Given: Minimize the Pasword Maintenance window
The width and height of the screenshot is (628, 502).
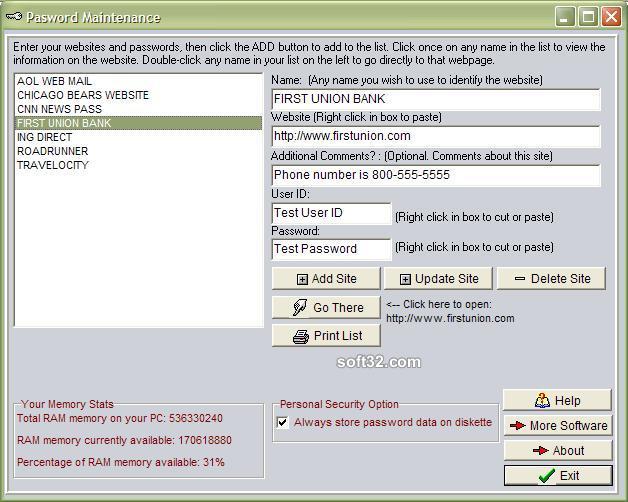Looking at the screenshot, I should 565,17.
